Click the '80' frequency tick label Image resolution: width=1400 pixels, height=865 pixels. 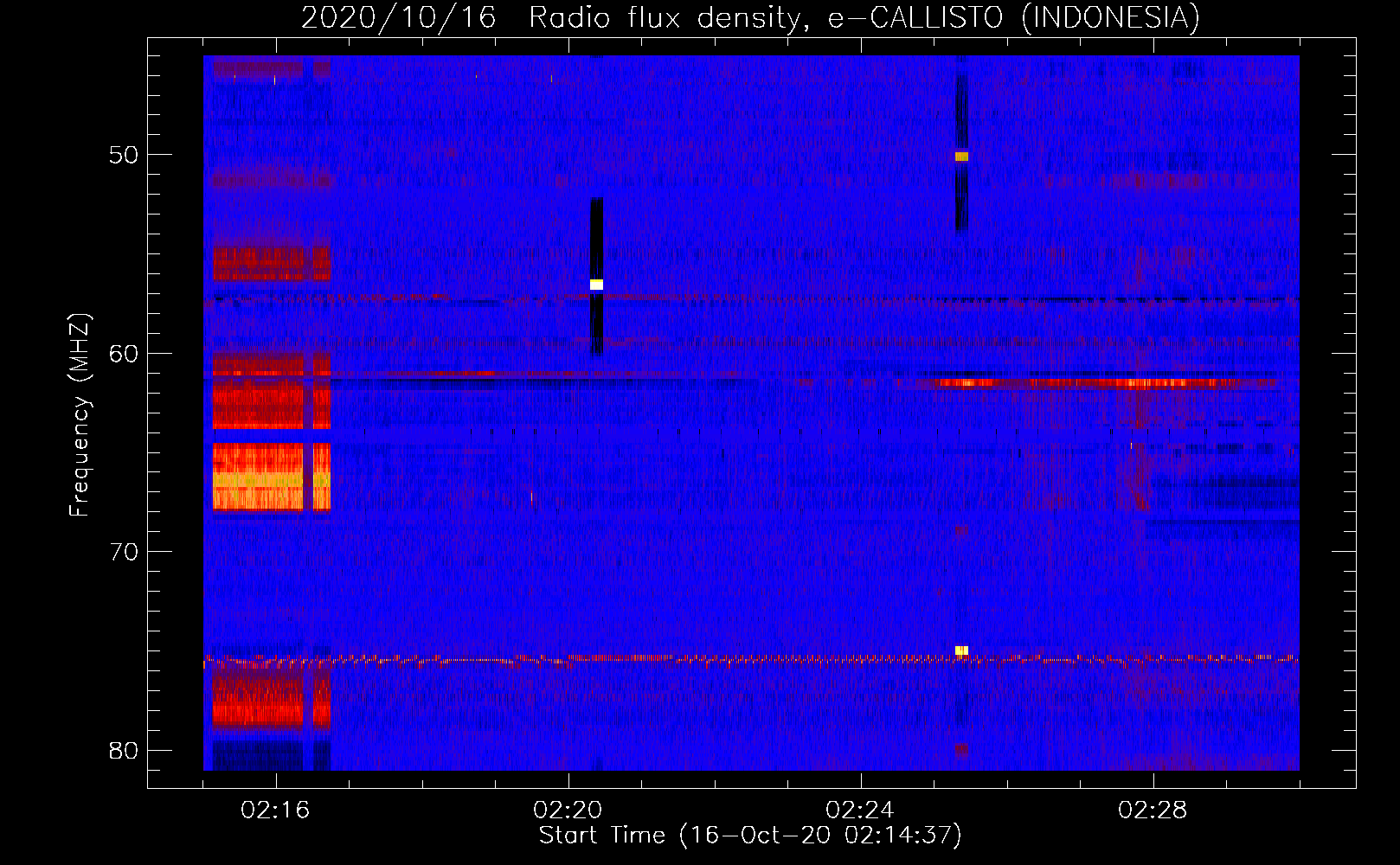click(124, 750)
